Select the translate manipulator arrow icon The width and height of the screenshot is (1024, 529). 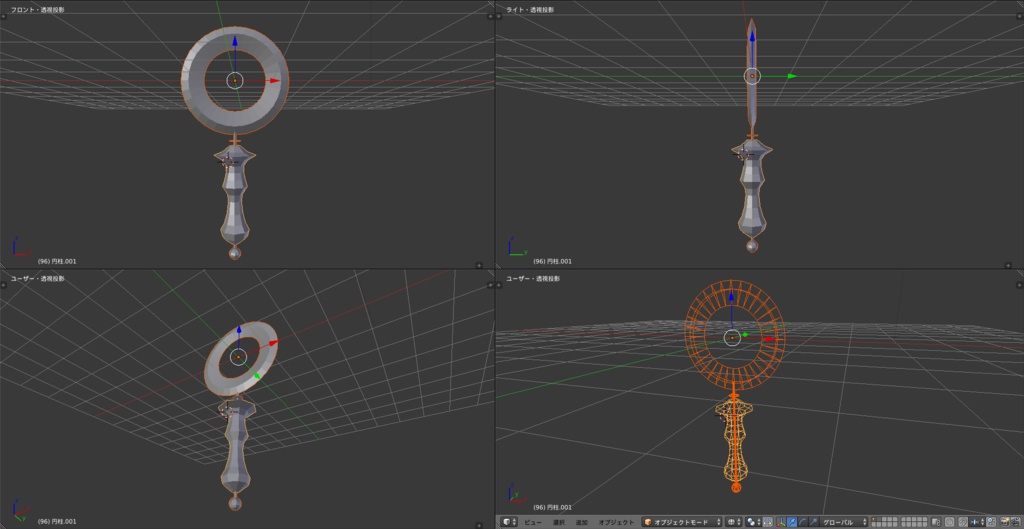click(x=792, y=522)
